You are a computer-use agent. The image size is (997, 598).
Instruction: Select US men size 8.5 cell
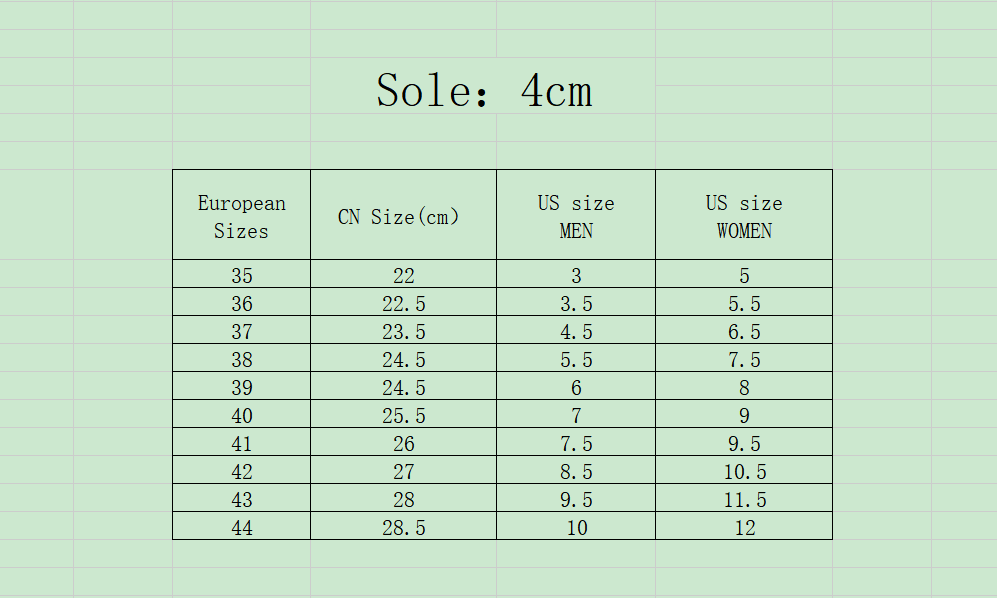pos(576,471)
